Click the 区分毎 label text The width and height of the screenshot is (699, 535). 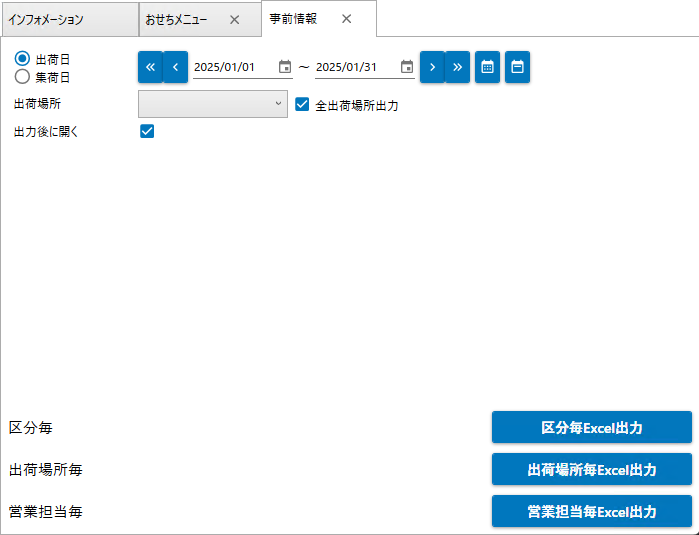coord(31,428)
